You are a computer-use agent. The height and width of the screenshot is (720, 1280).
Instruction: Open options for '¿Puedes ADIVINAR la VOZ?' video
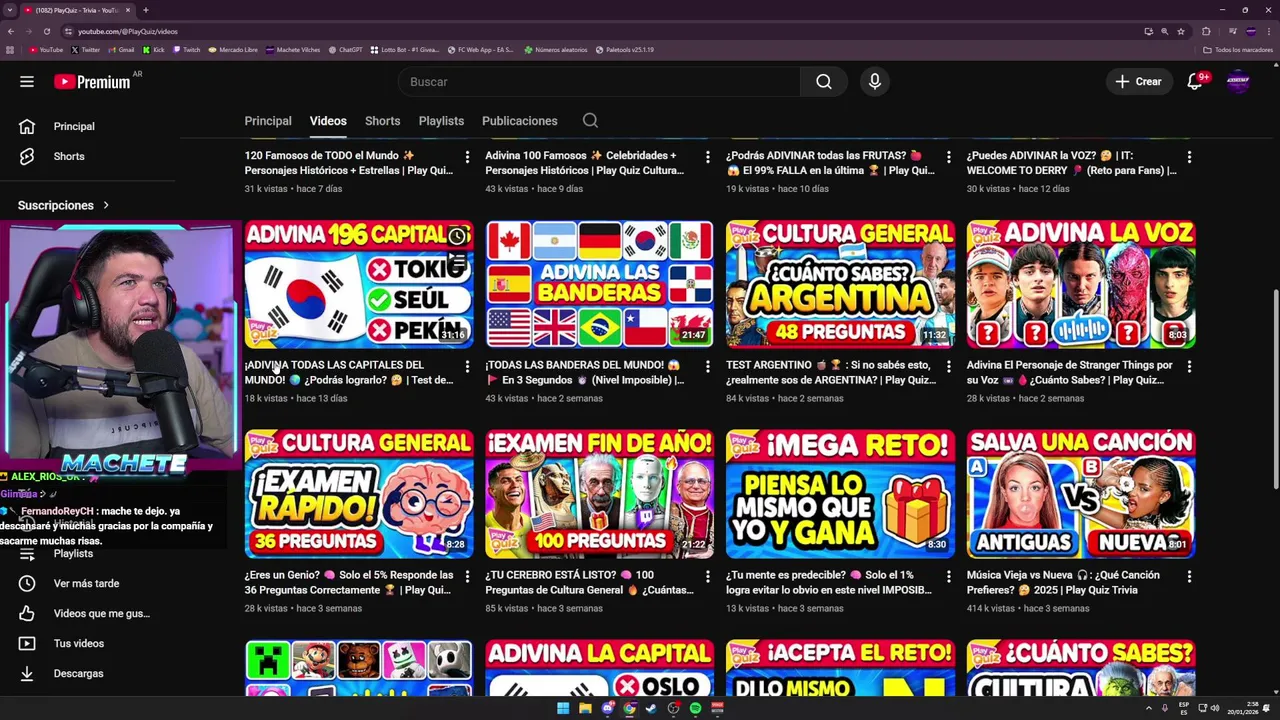click(1189, 157)
